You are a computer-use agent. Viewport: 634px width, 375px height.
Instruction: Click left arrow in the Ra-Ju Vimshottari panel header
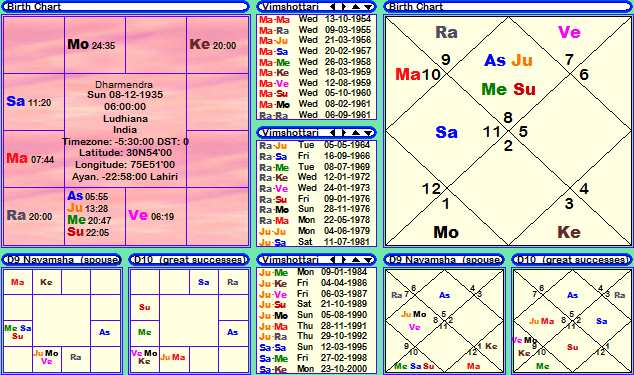point(332,133)
